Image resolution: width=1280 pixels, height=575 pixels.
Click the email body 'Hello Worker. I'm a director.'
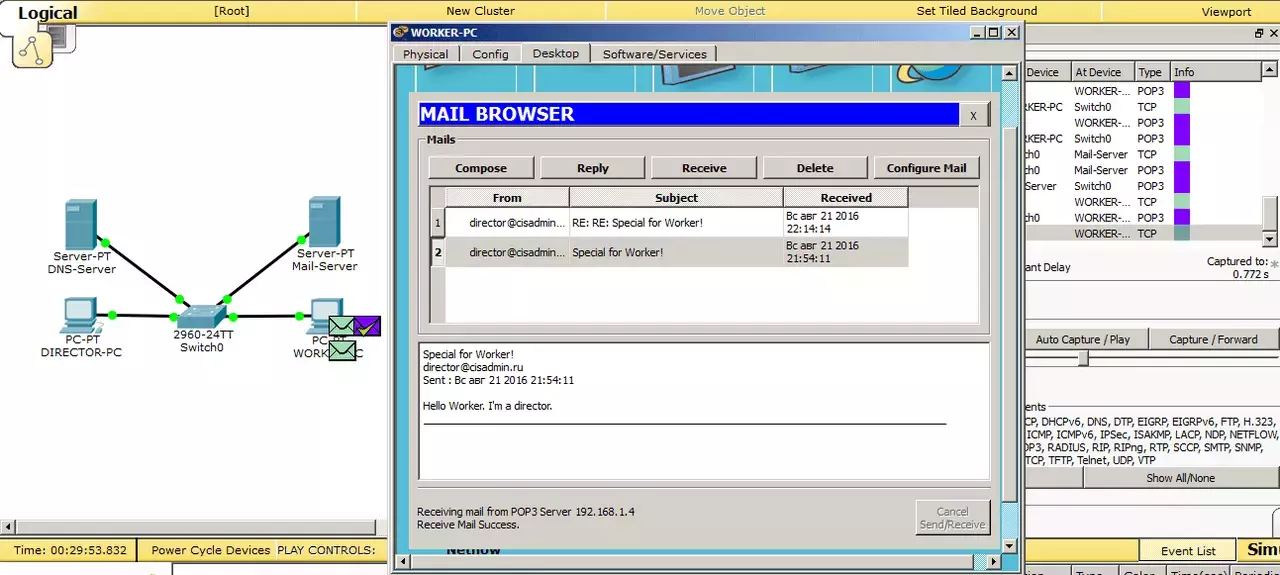coord(487,406)
